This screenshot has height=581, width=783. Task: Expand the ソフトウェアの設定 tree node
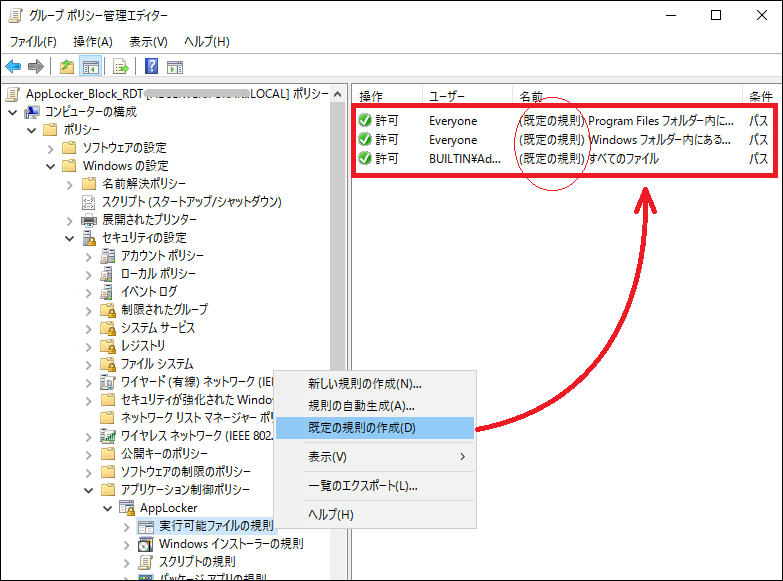click(51, 148)
